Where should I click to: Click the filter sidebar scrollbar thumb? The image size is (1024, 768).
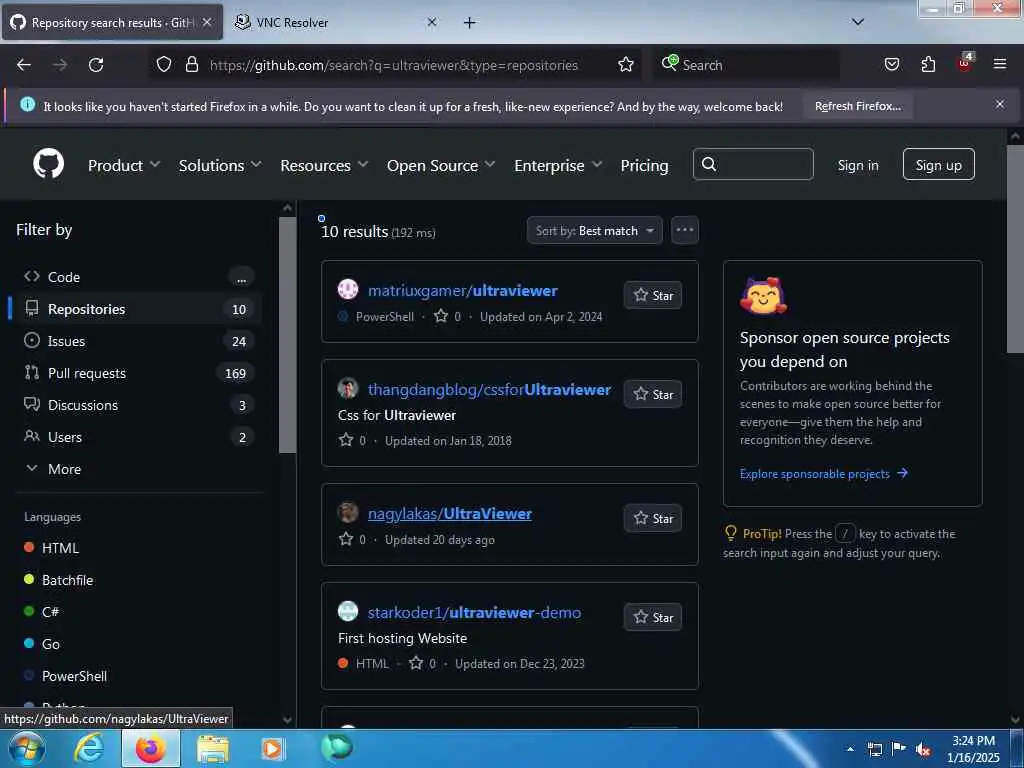(287, 334)
